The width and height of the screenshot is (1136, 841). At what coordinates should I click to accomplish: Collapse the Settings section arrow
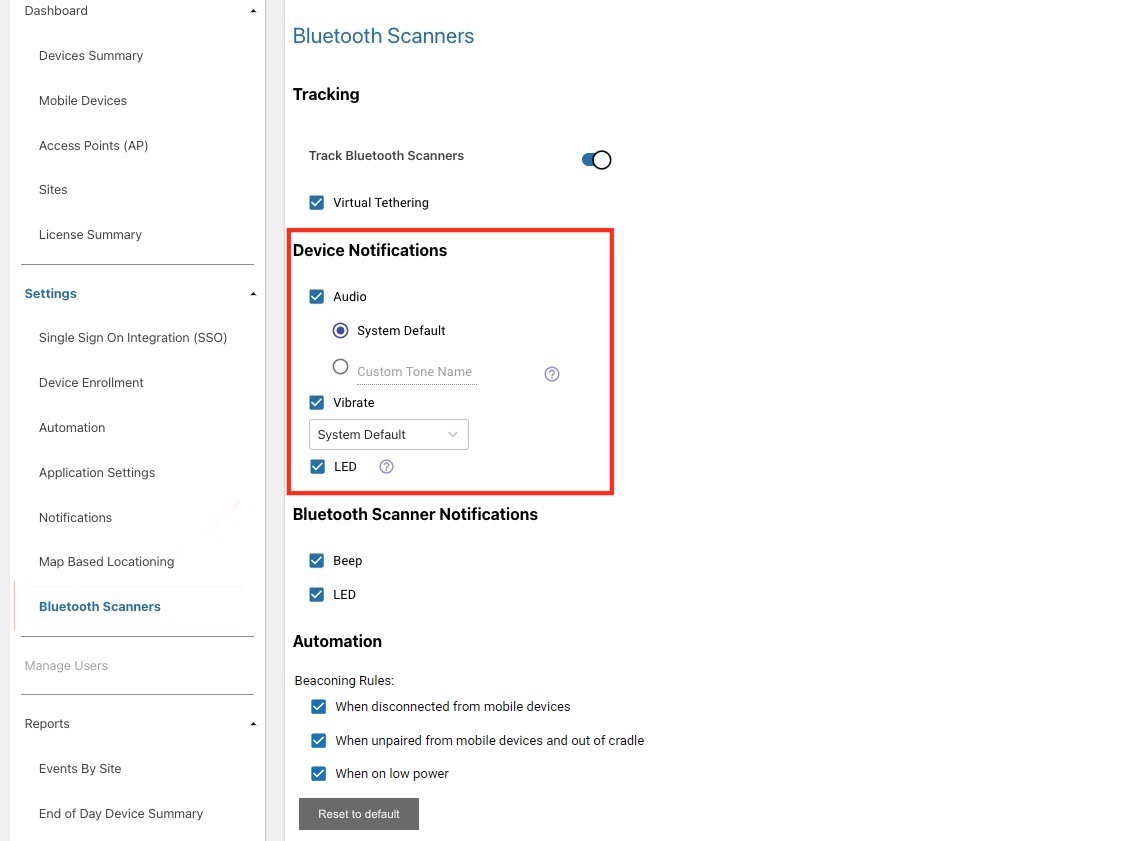253,294
